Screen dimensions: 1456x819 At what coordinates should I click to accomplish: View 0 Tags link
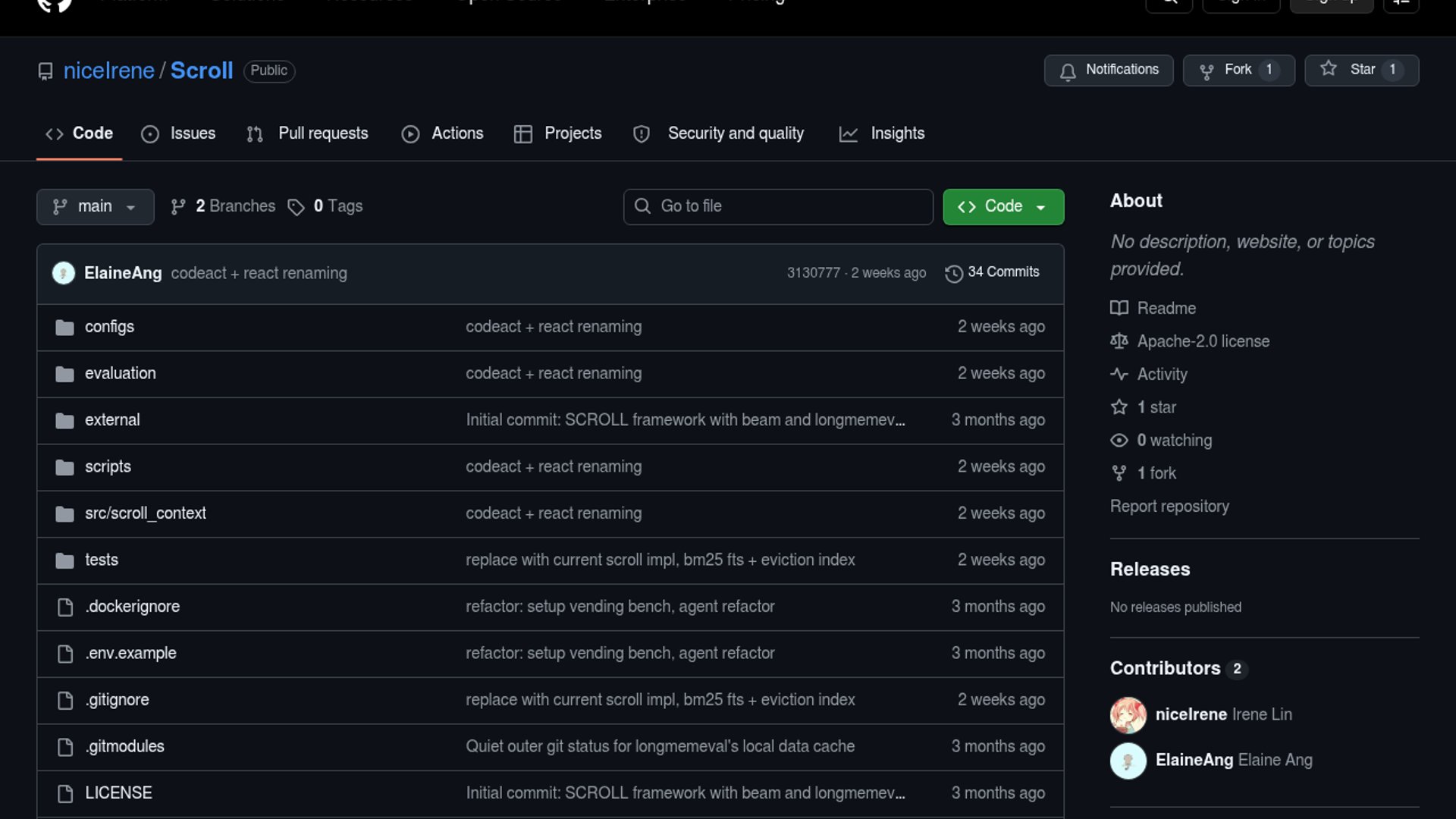[x=325, y=206]
